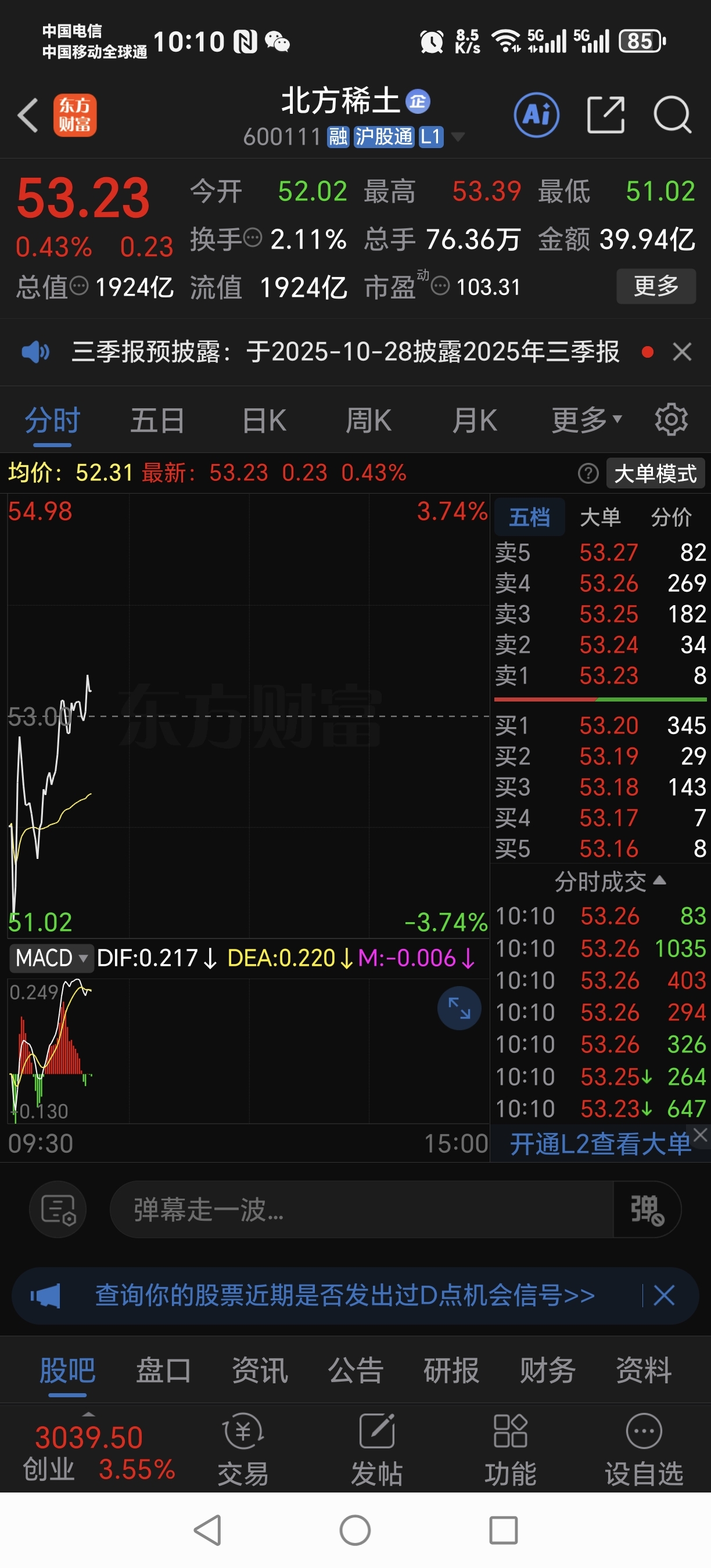Open the Eastmoney logo icon
711x1568 pixels.
point(75,114)
